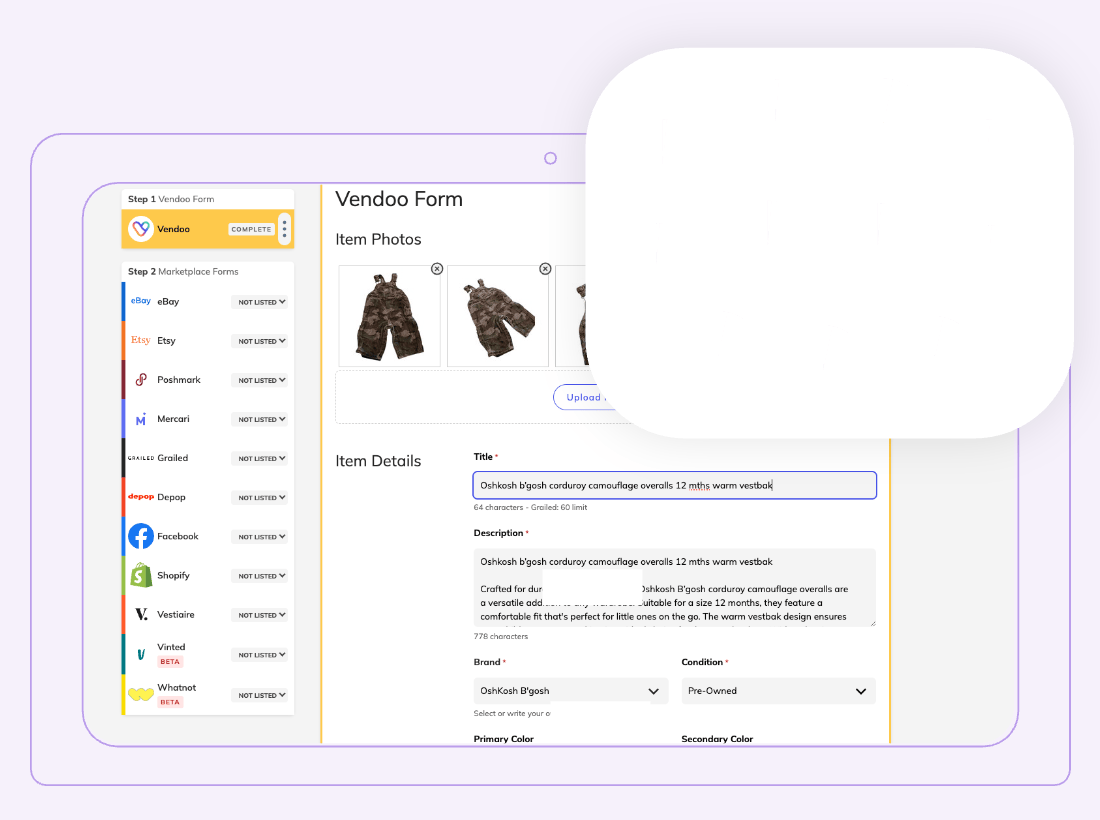Click the Vinted BETA badge
1100x820 pixels.
coord(170,661)
